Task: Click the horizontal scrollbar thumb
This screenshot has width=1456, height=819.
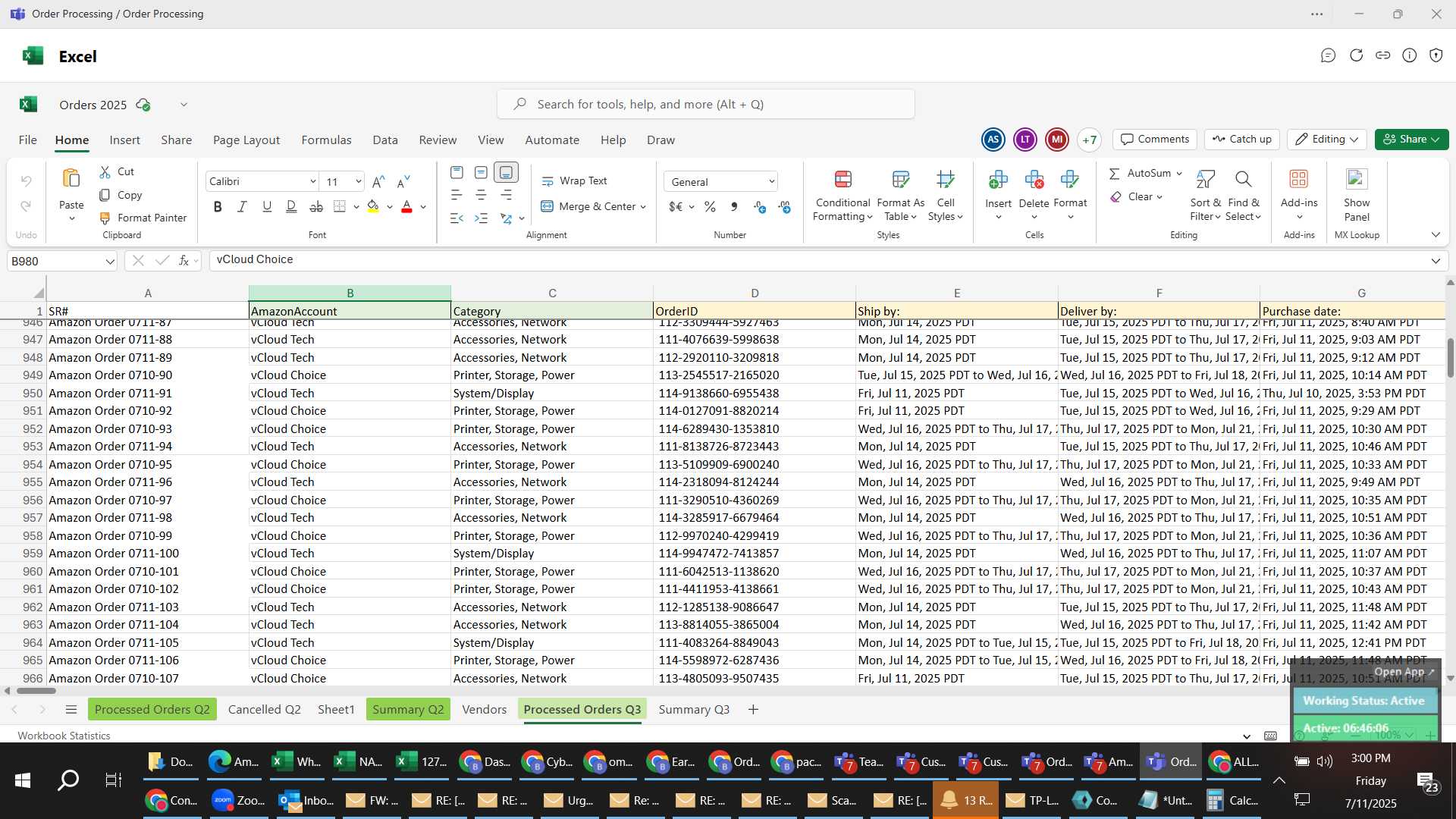Action: point(36,690)
